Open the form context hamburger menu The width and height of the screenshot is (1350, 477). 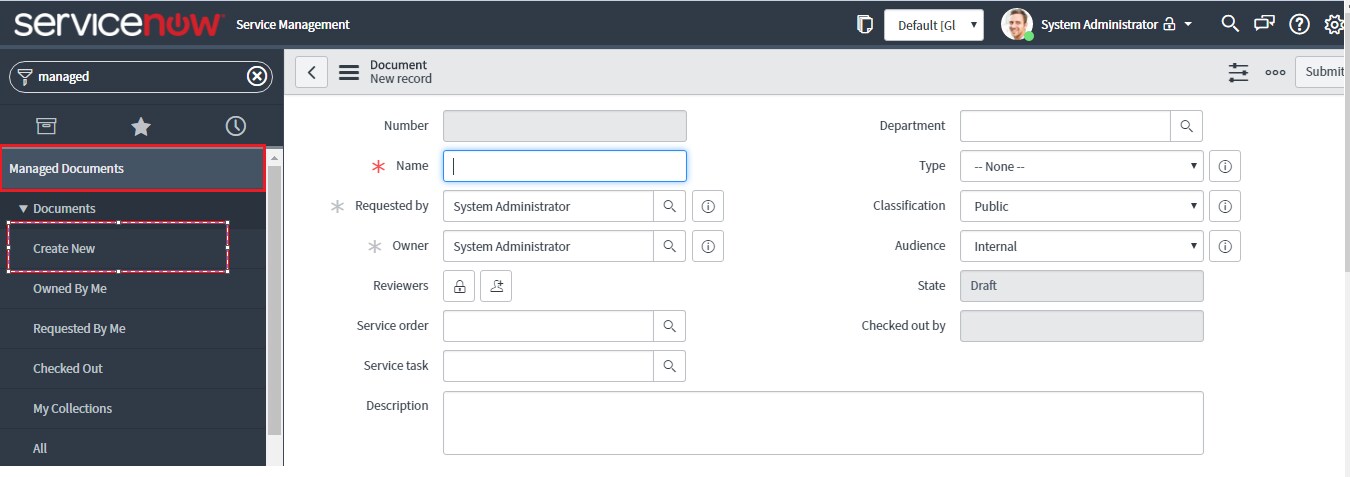(x=349, y=72)
